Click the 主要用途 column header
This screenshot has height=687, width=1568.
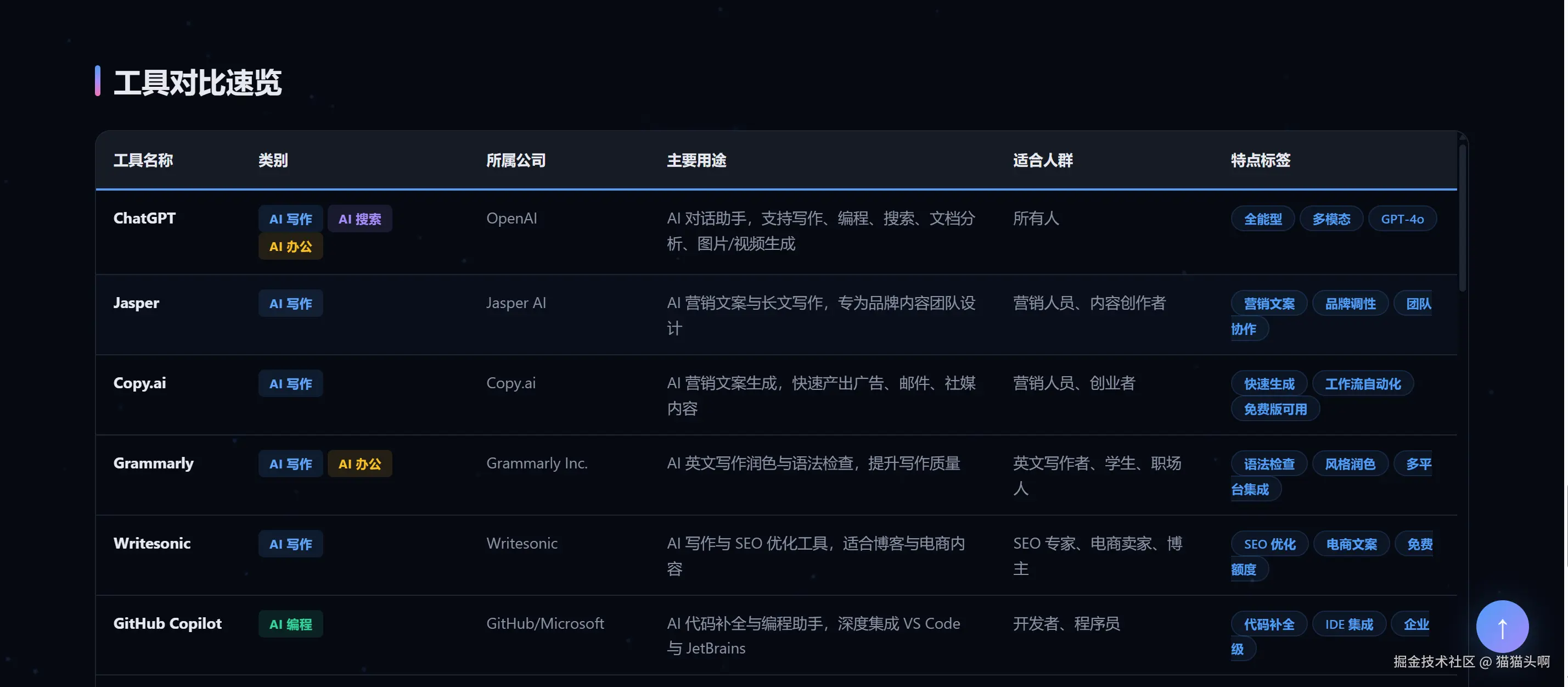[696, 160]
